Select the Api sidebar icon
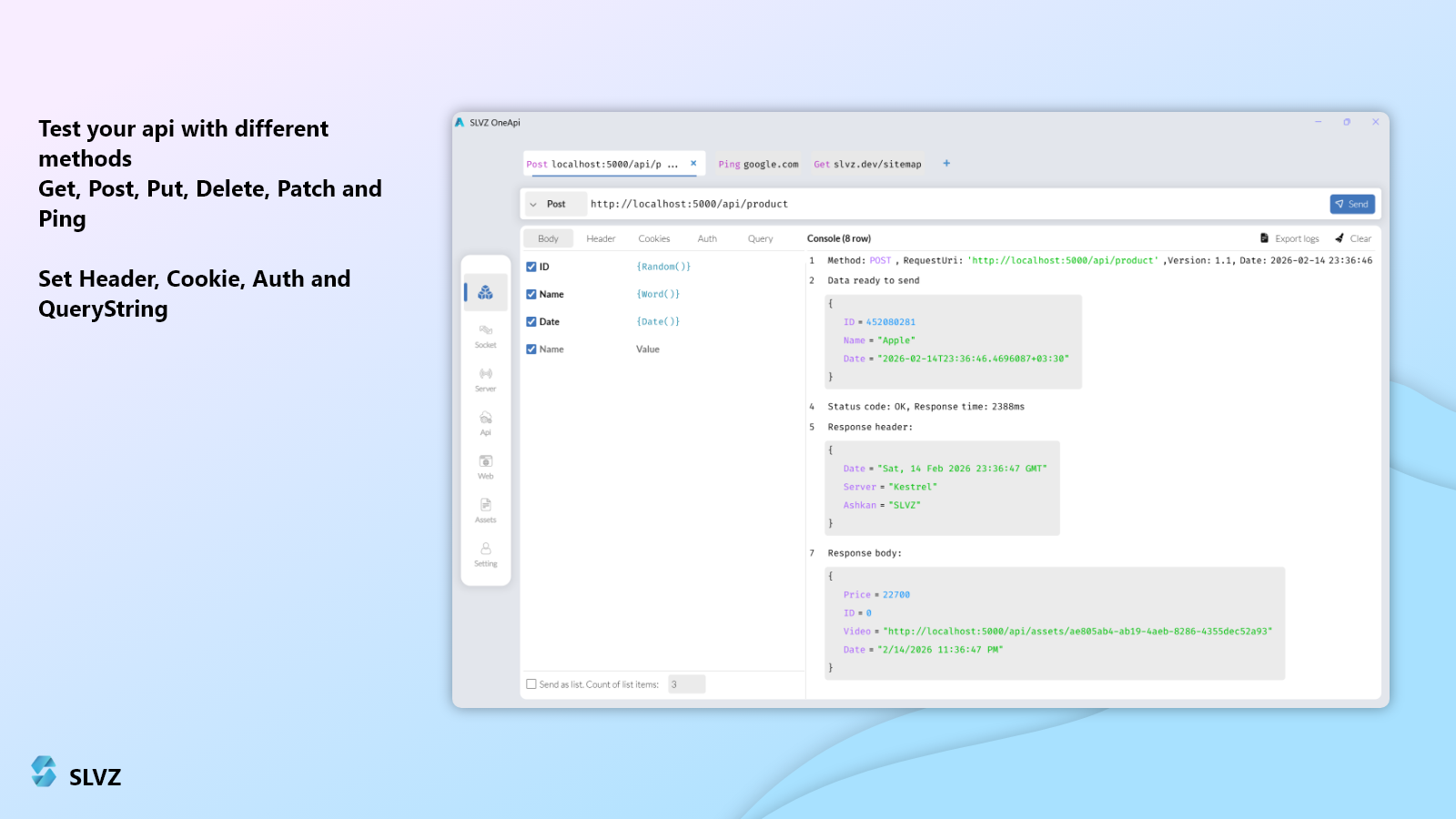The width and height of the screenshot is (1456, 819). tap(485, 423)
